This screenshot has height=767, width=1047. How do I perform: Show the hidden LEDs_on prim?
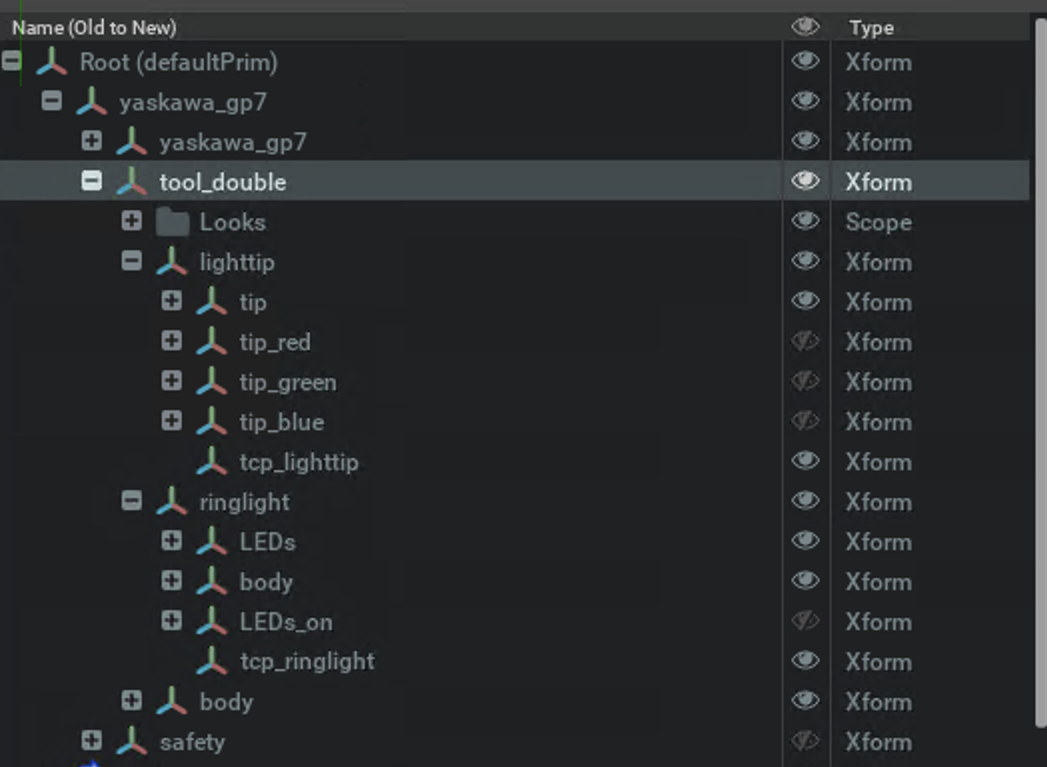(x=805, y=622)
